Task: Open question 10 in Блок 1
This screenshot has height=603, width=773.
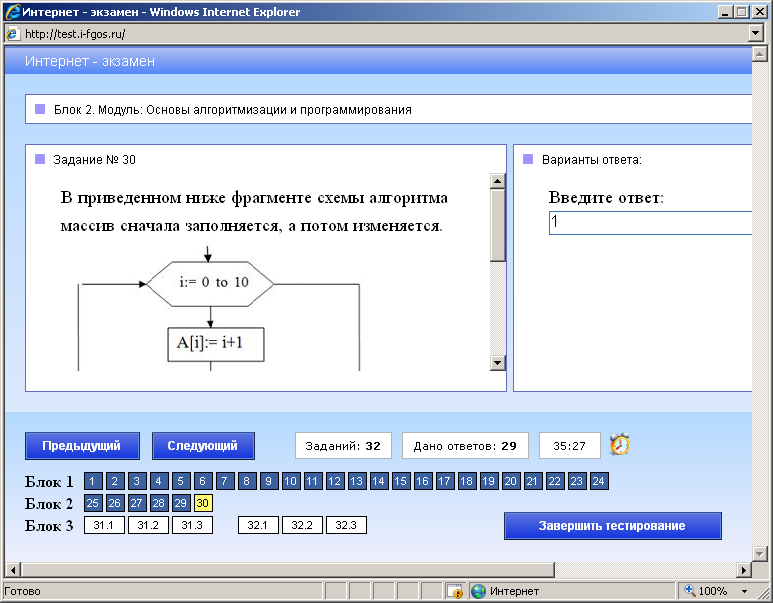Action: coord(291,481)
